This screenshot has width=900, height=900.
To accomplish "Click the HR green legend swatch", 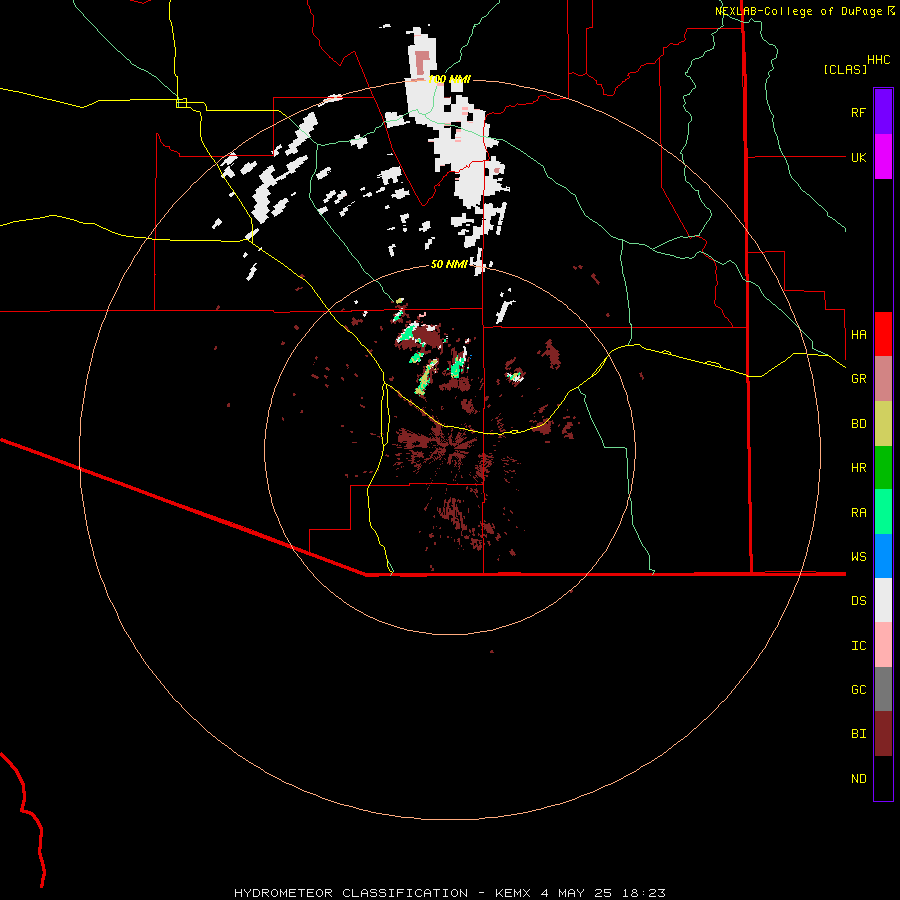I will point(883,468).
